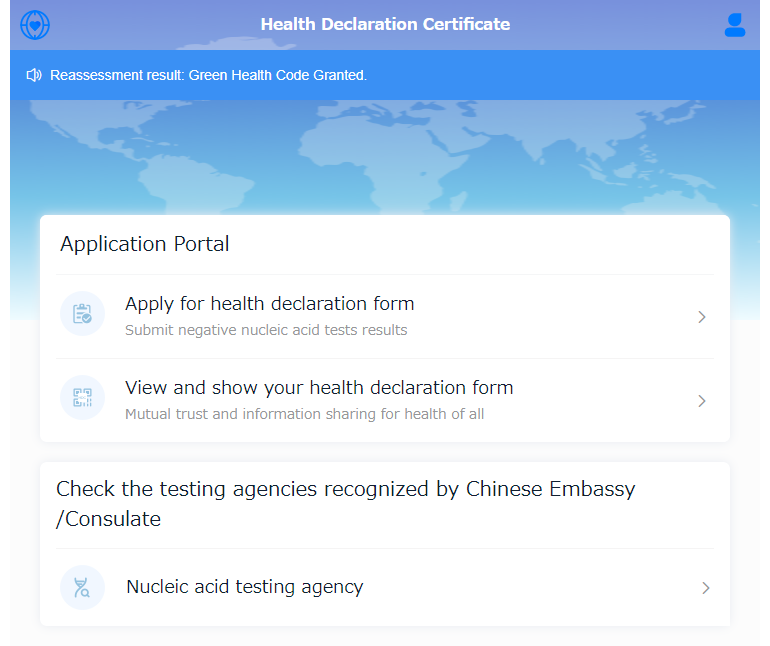Click Mutual trust and information sharing subtitle
The height and width of the screenshot is (646, 770).
pos(304,414)
